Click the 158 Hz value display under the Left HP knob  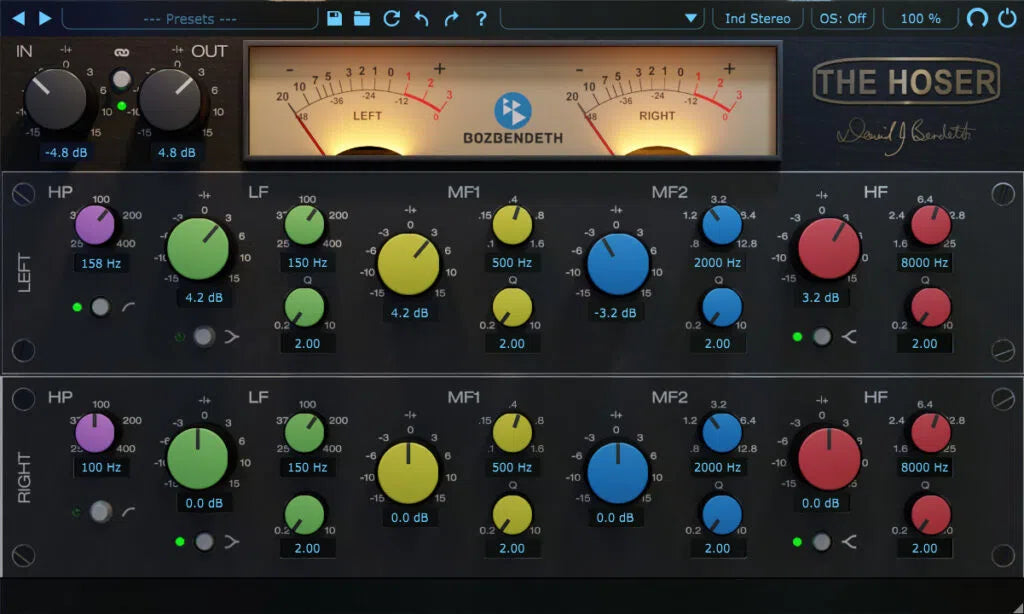tap(99, 262)
